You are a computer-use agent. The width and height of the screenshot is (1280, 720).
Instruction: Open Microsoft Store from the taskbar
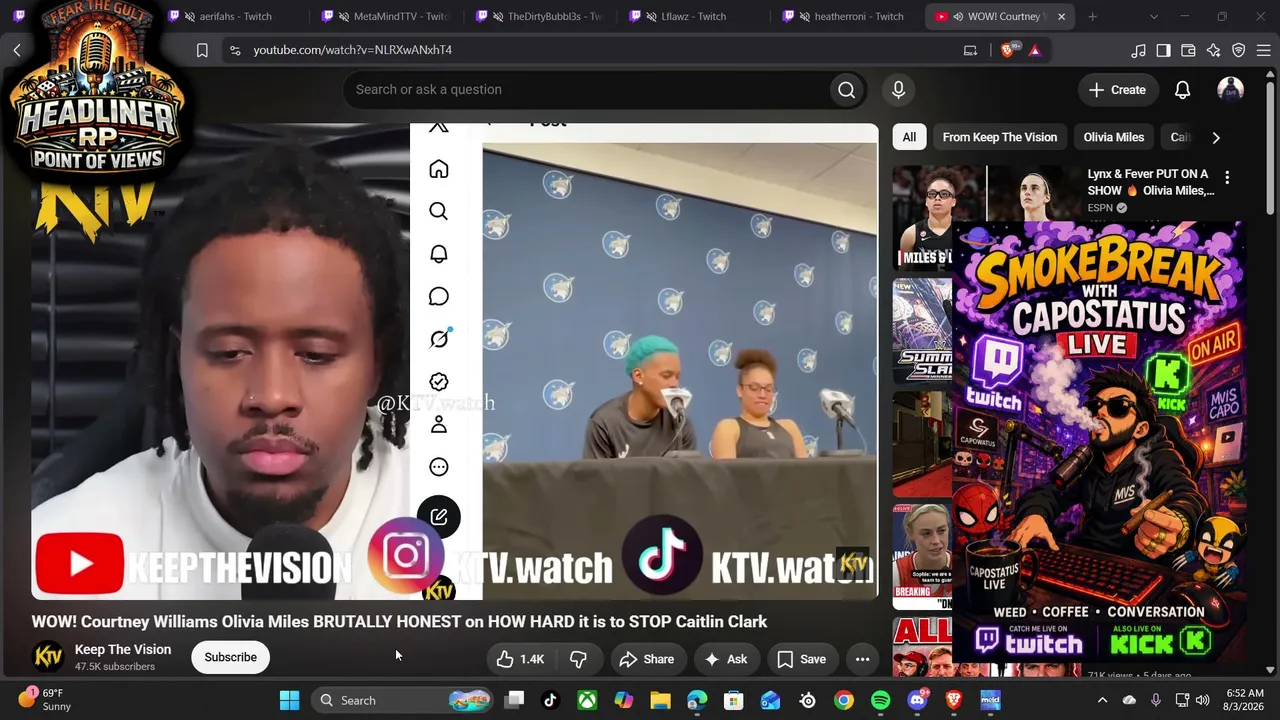[x=734, y=700]
